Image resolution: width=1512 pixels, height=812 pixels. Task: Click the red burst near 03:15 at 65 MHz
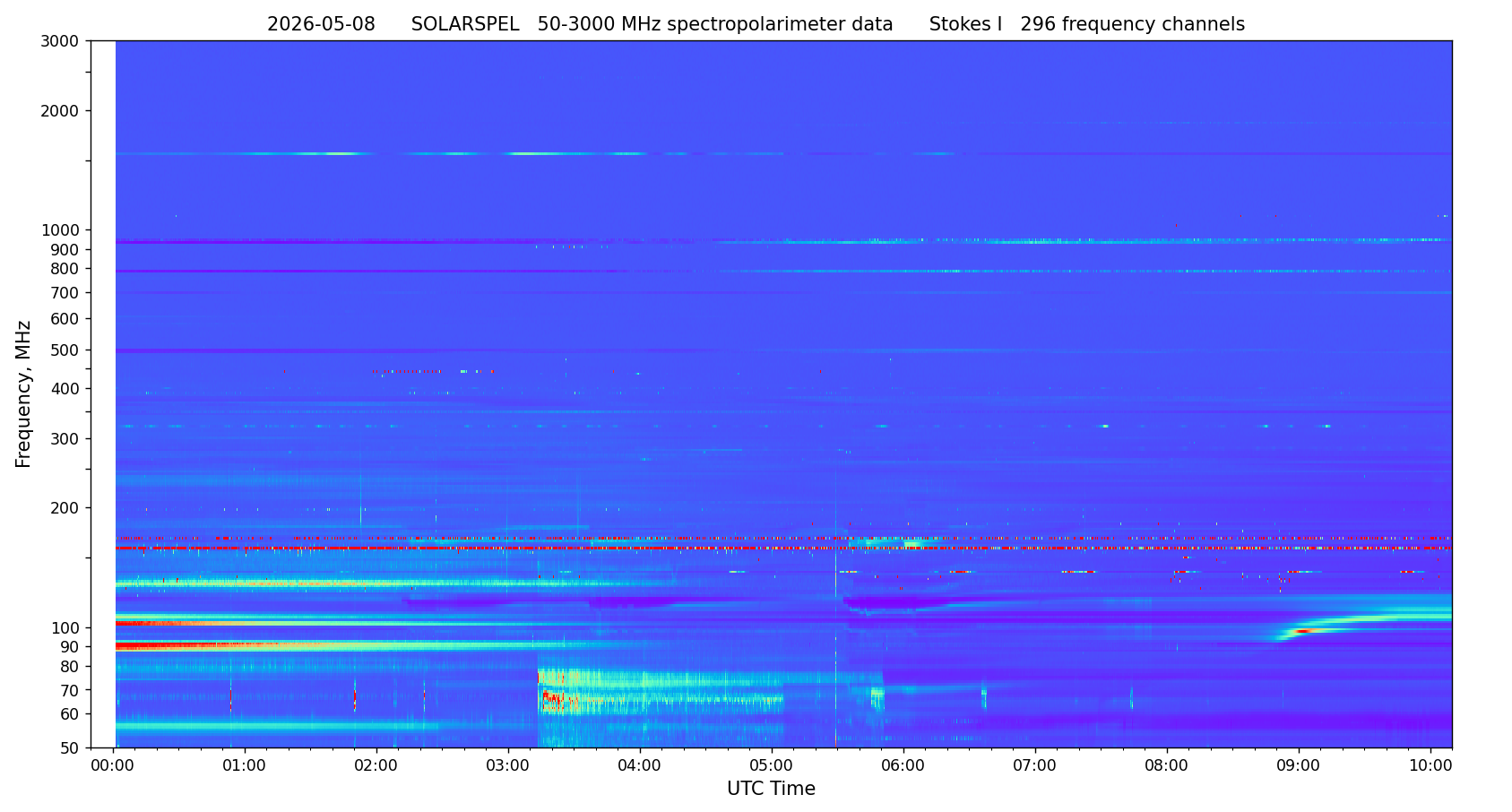click(551, 699)
